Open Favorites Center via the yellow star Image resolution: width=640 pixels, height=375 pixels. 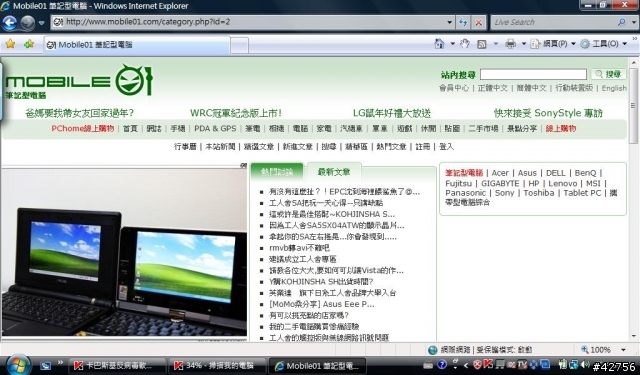point(10,44)
